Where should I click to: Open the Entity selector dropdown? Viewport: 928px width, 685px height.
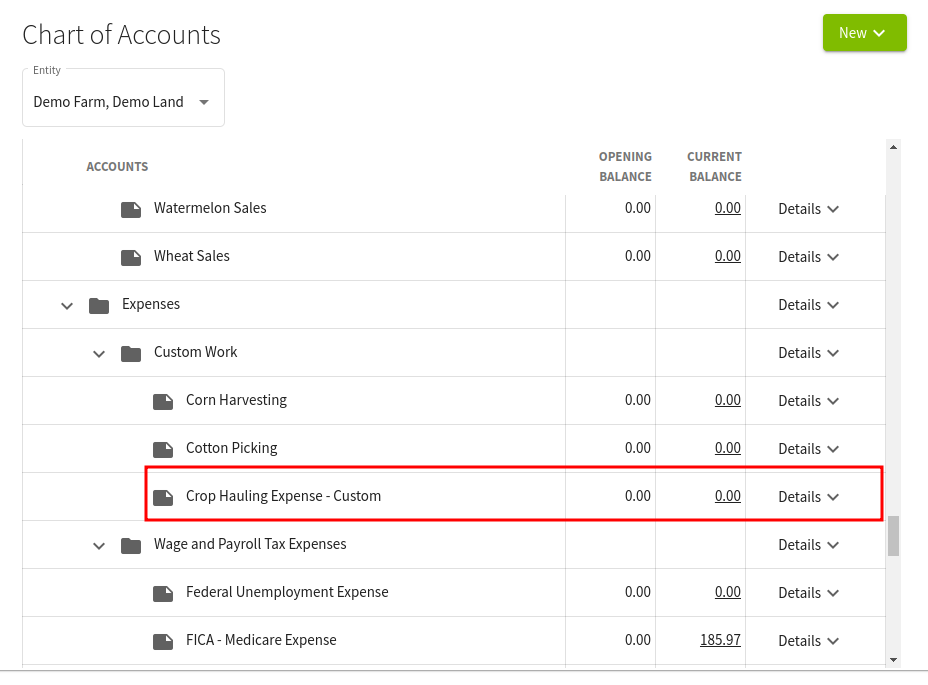[123, 101]
